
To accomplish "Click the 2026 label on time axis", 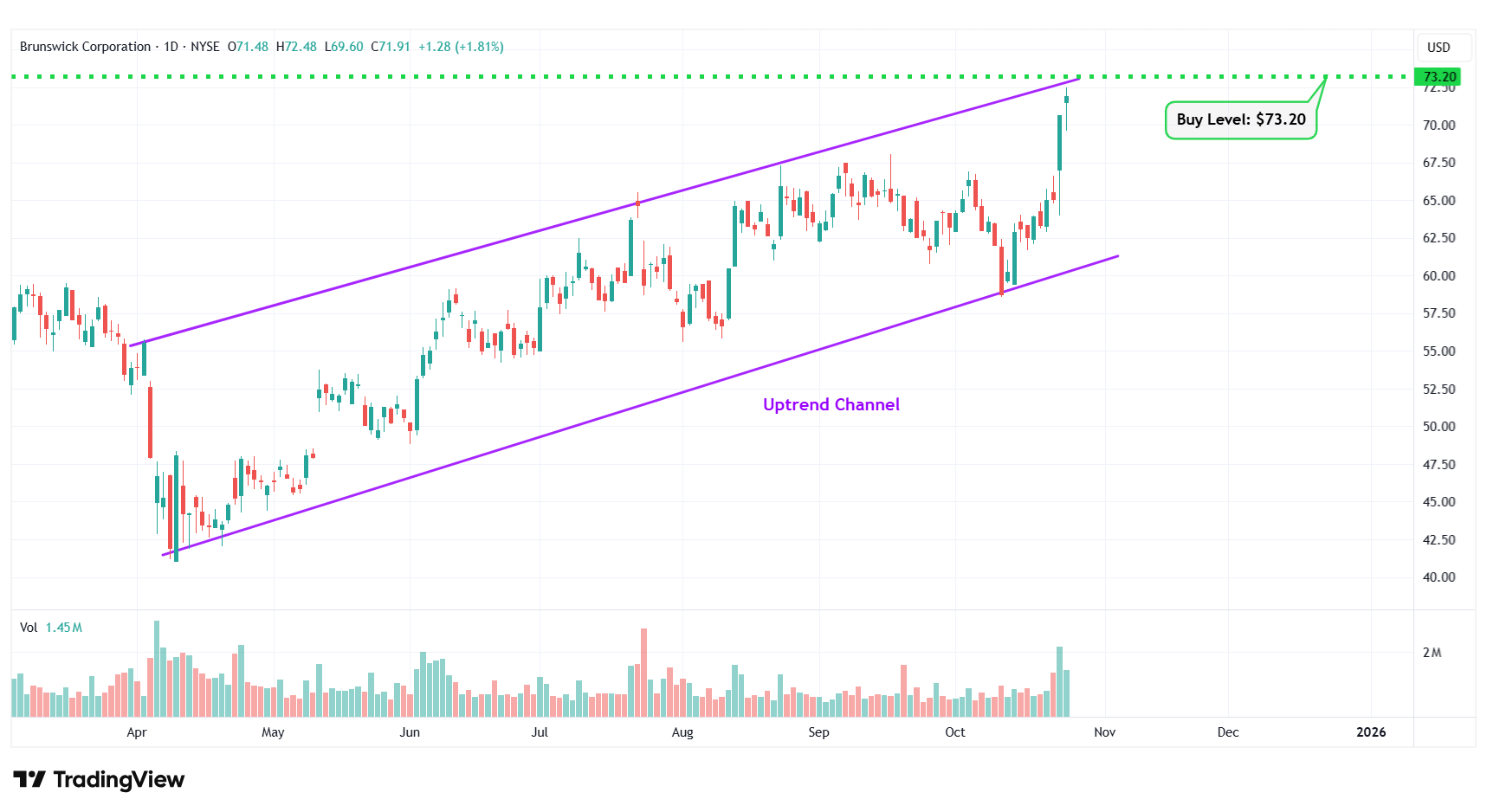I will tap(1370, 732).
